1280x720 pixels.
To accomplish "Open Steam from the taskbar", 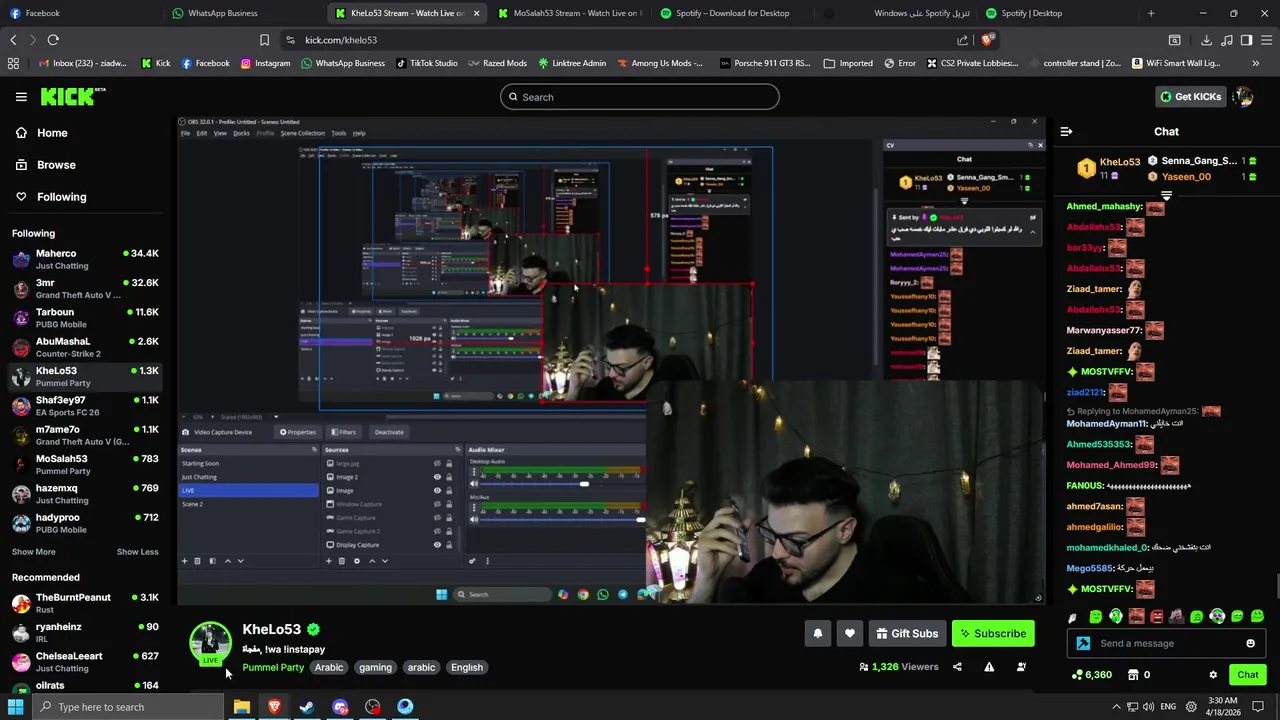I will (307, 707).
